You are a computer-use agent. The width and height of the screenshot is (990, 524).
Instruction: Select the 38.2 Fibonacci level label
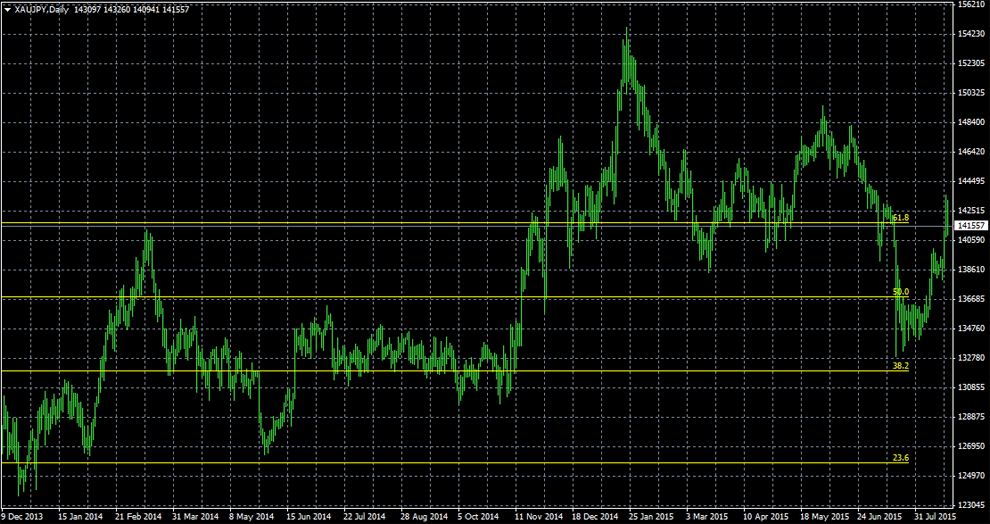[900, 366]
